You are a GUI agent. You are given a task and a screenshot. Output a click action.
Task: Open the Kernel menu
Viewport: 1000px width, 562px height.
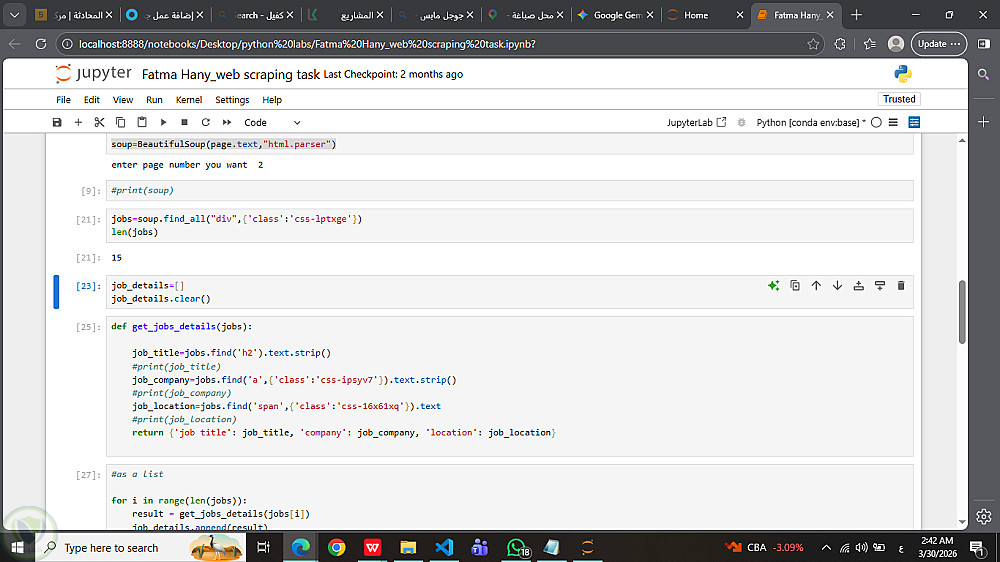click(x=188, y=100)
